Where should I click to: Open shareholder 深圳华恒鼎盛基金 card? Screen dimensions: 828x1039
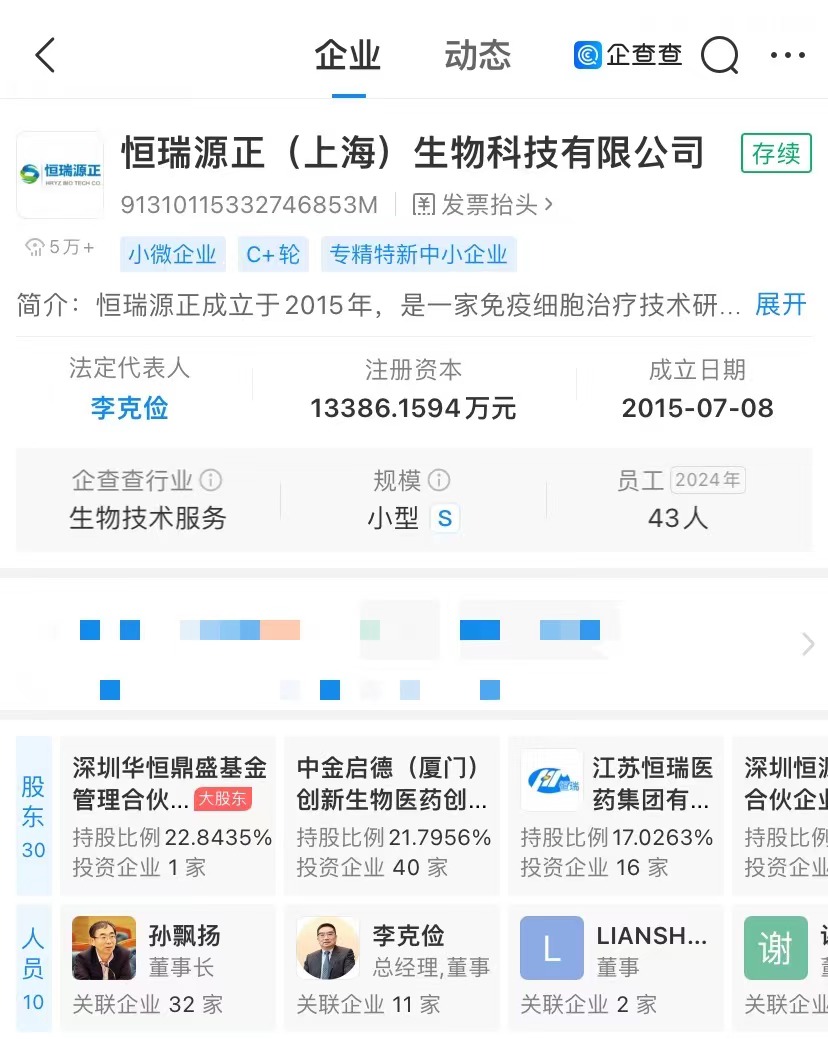click(168, 816)
